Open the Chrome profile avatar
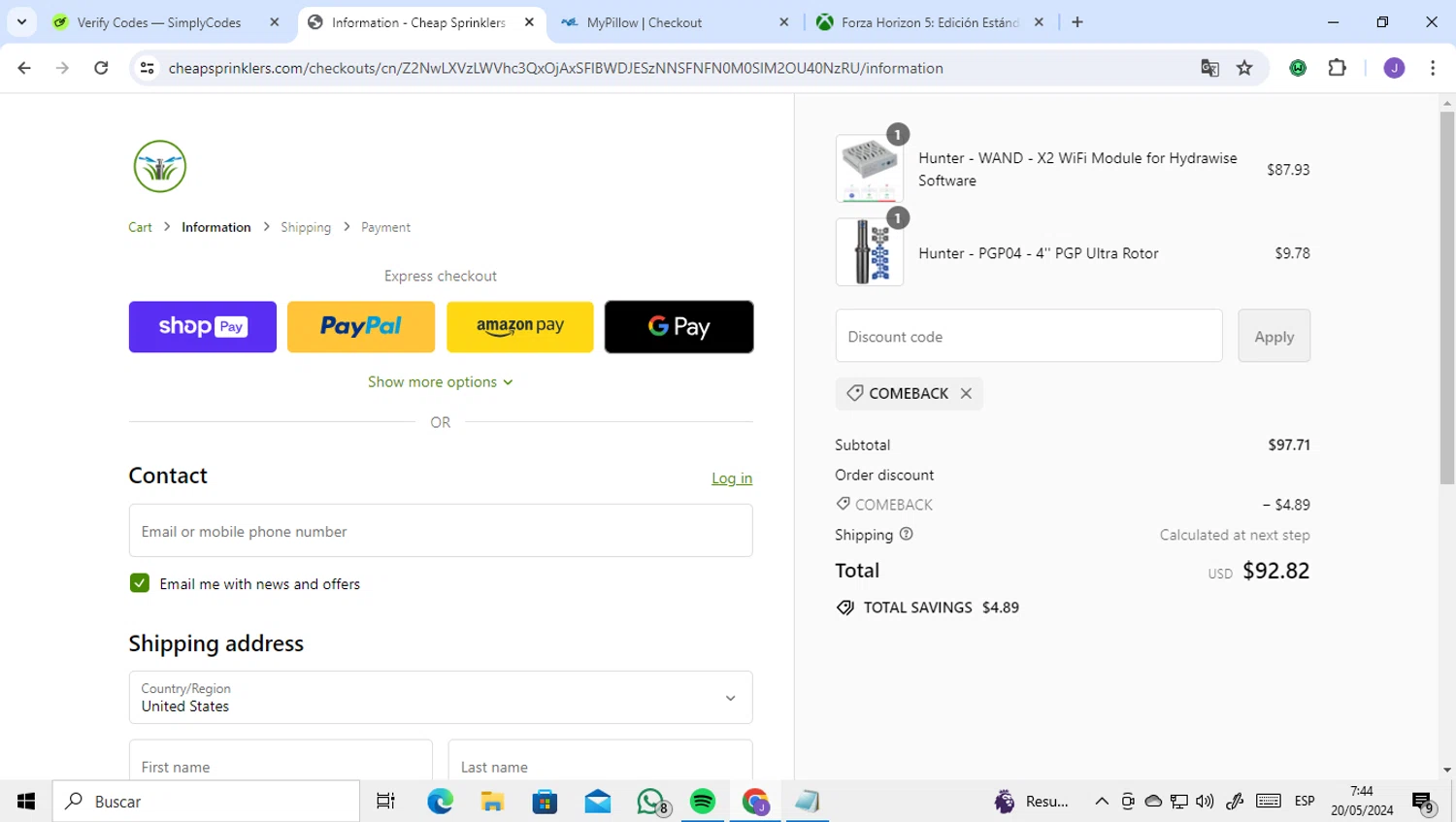Image resolution: width=1456 pixels, height=822 pixels. (1394, 68)
